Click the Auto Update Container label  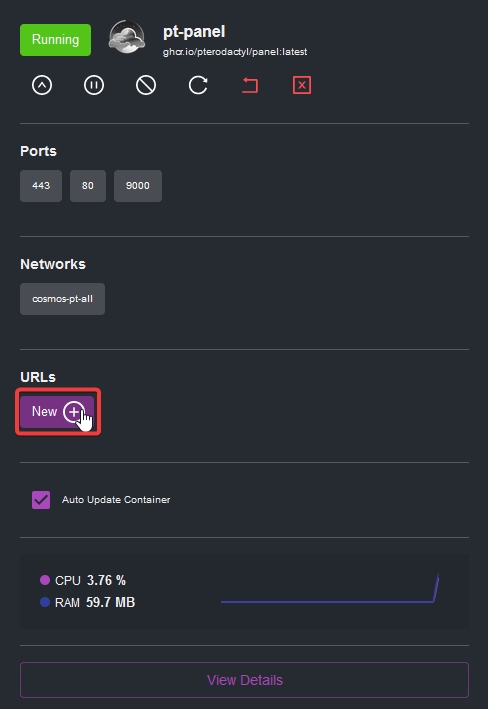click(116, 500)
